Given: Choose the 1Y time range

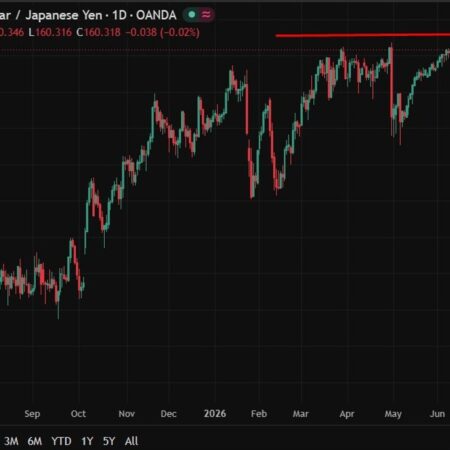Looking at the screenshot, I should pyautogui.click(x=87, y=441).
